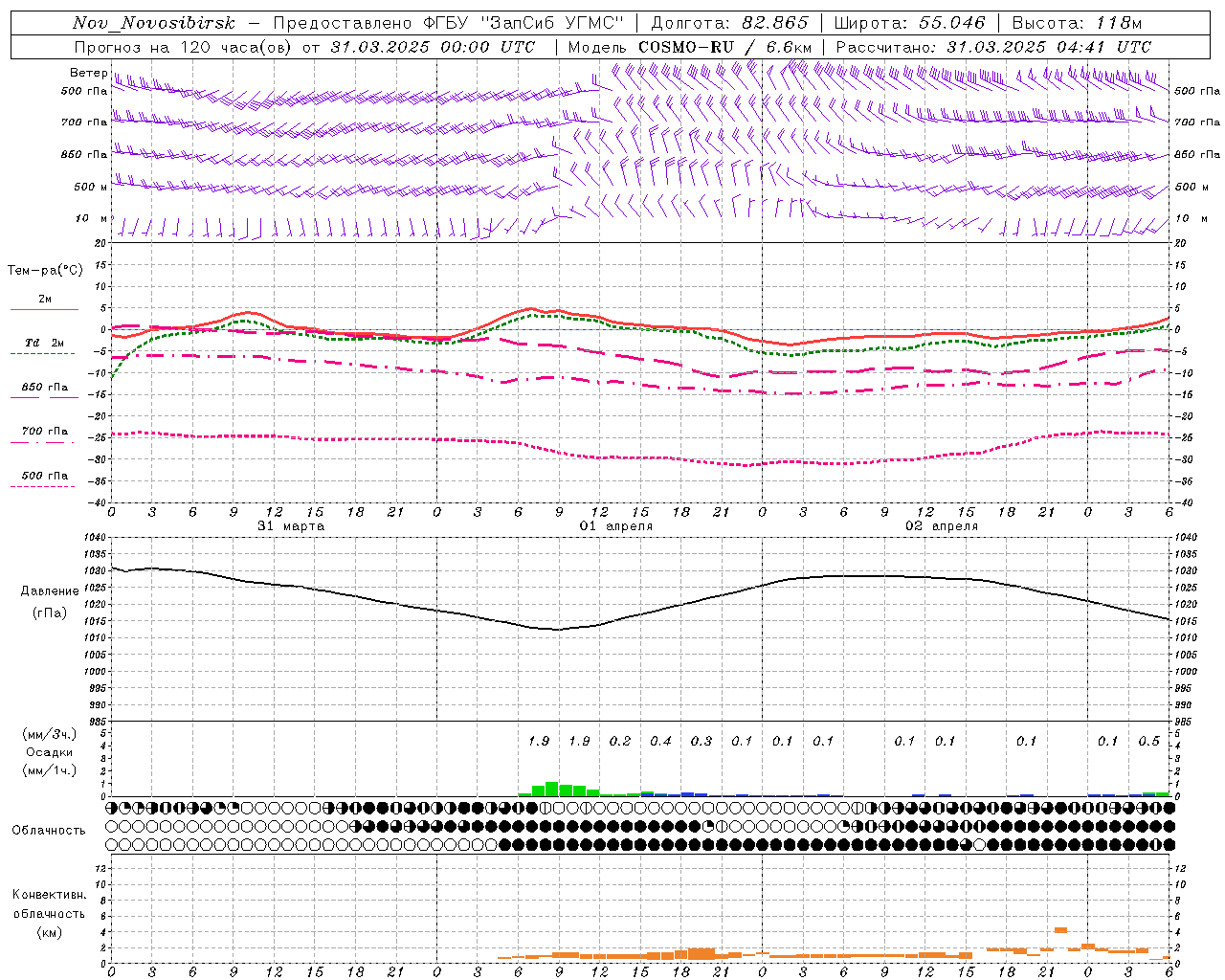Click the Тем-ра(°C) temperature panel label
The image size is (1225, 980).
(x=45, y=271)
